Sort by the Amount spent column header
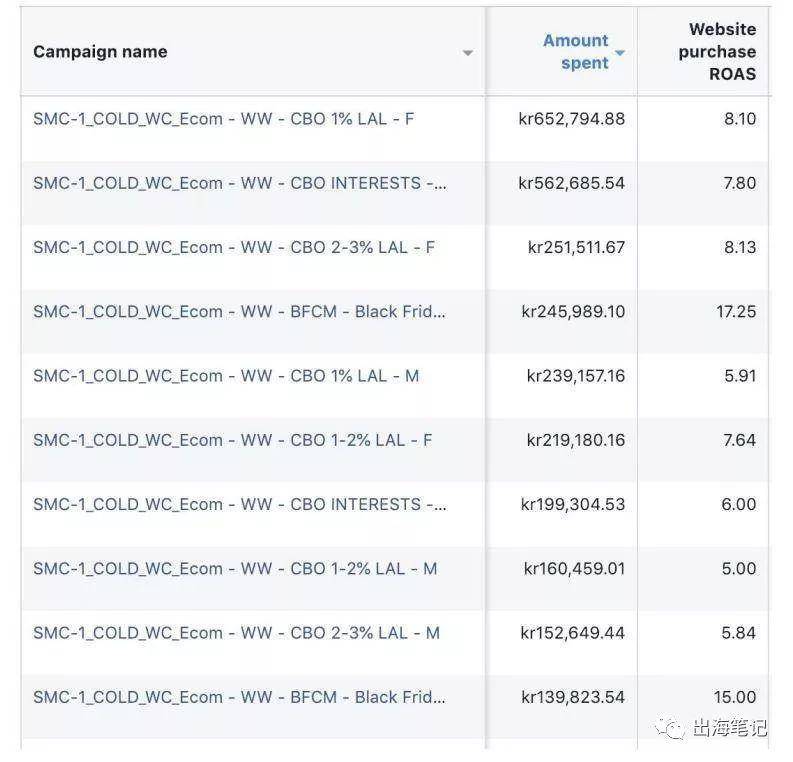Image resolution: width=793 pixels, height=762 pixels. tap(576, 52)
